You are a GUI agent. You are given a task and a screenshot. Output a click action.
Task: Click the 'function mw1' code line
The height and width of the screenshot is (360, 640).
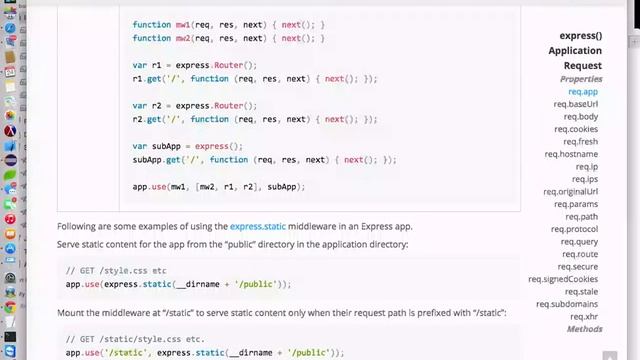tap(229, 25)
